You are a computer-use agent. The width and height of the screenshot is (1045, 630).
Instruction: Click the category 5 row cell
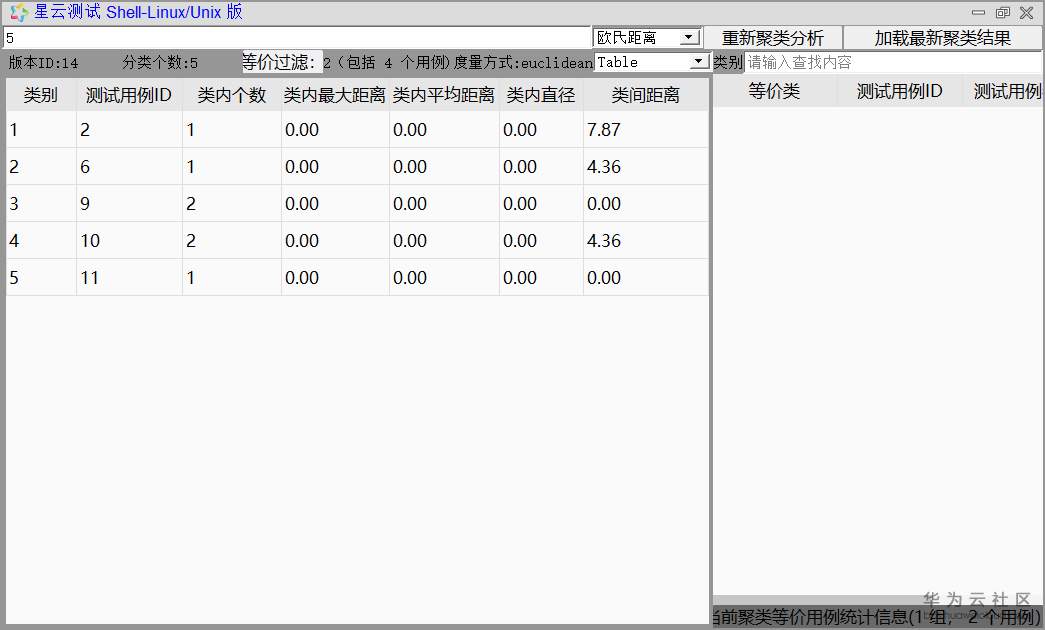click(41, 277)
